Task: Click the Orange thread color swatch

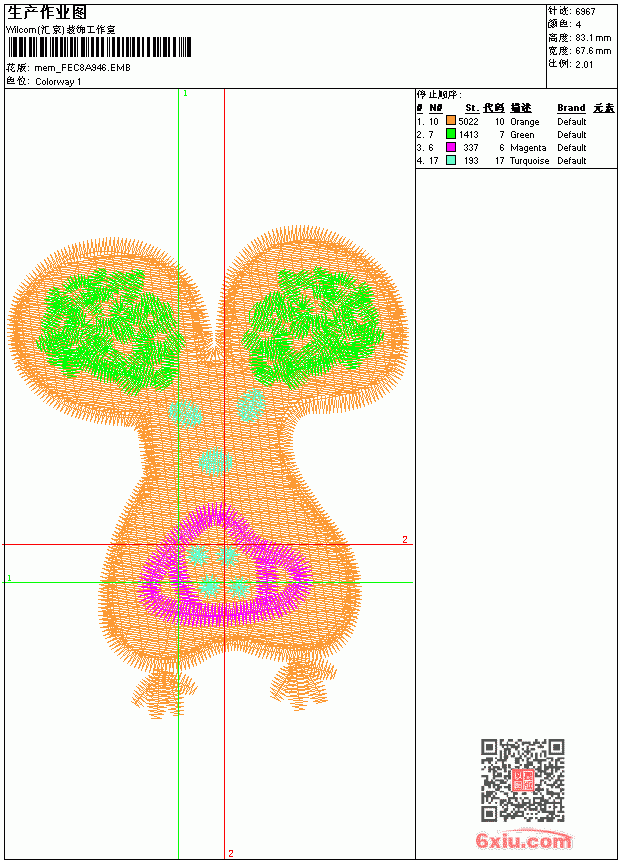Action: (x=451, y=121)
